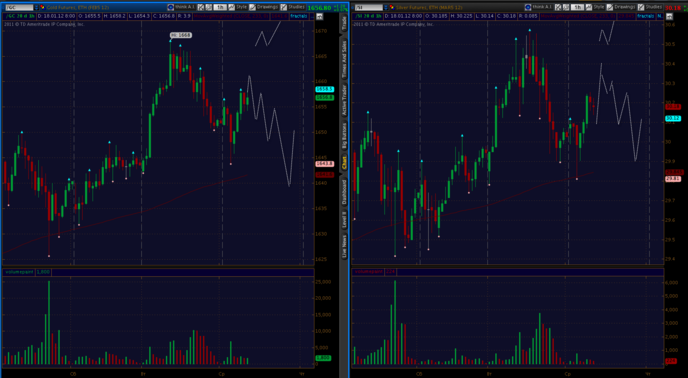
Task: Click the think A.I. circle icon on the gold chart
Action: pos(170,7)
